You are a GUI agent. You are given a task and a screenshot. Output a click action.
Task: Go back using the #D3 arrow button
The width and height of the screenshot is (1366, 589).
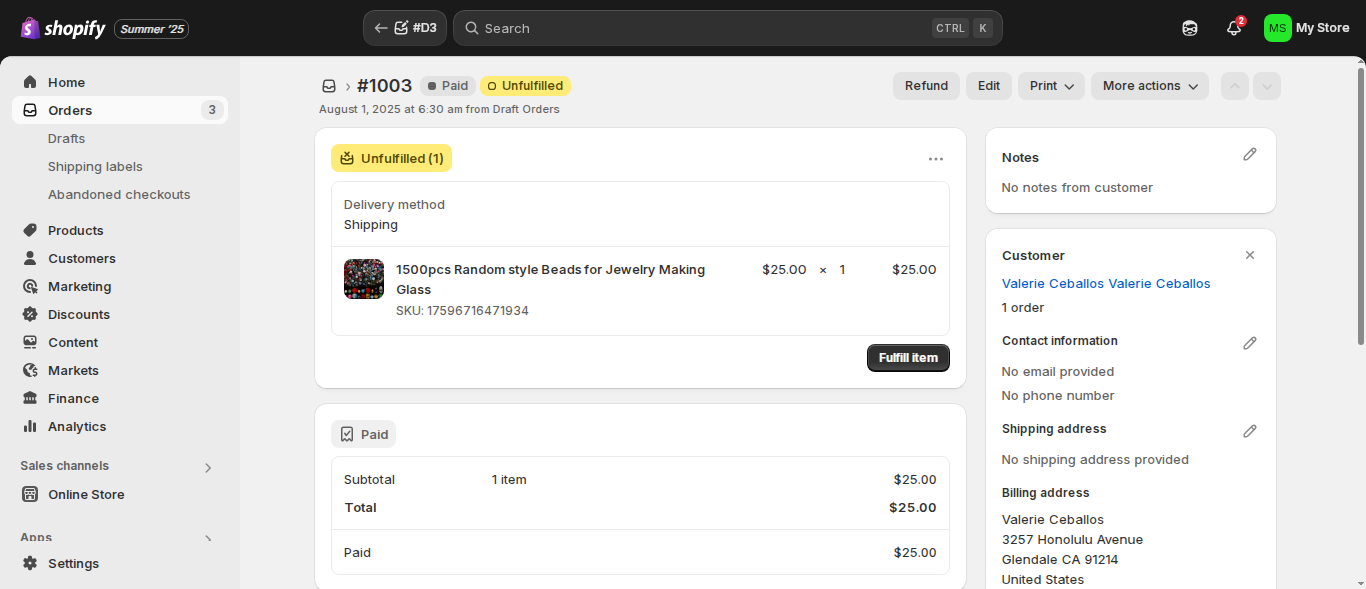click(405, 28)
